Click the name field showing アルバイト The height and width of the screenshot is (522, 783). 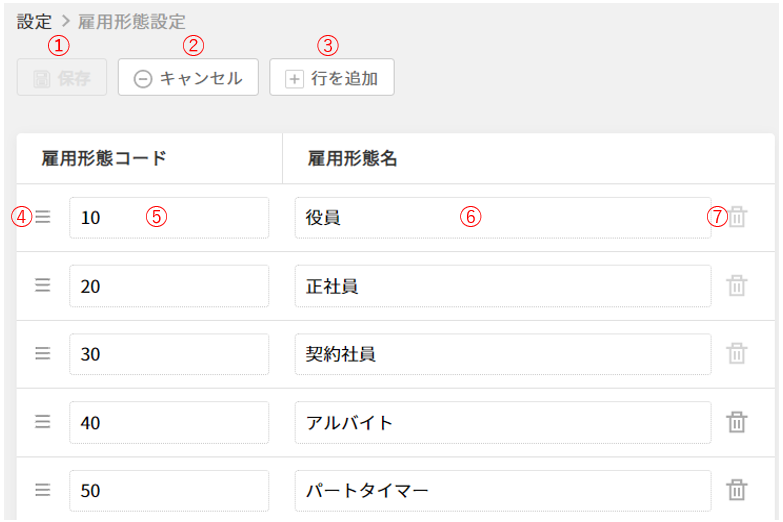coord(502,422)
